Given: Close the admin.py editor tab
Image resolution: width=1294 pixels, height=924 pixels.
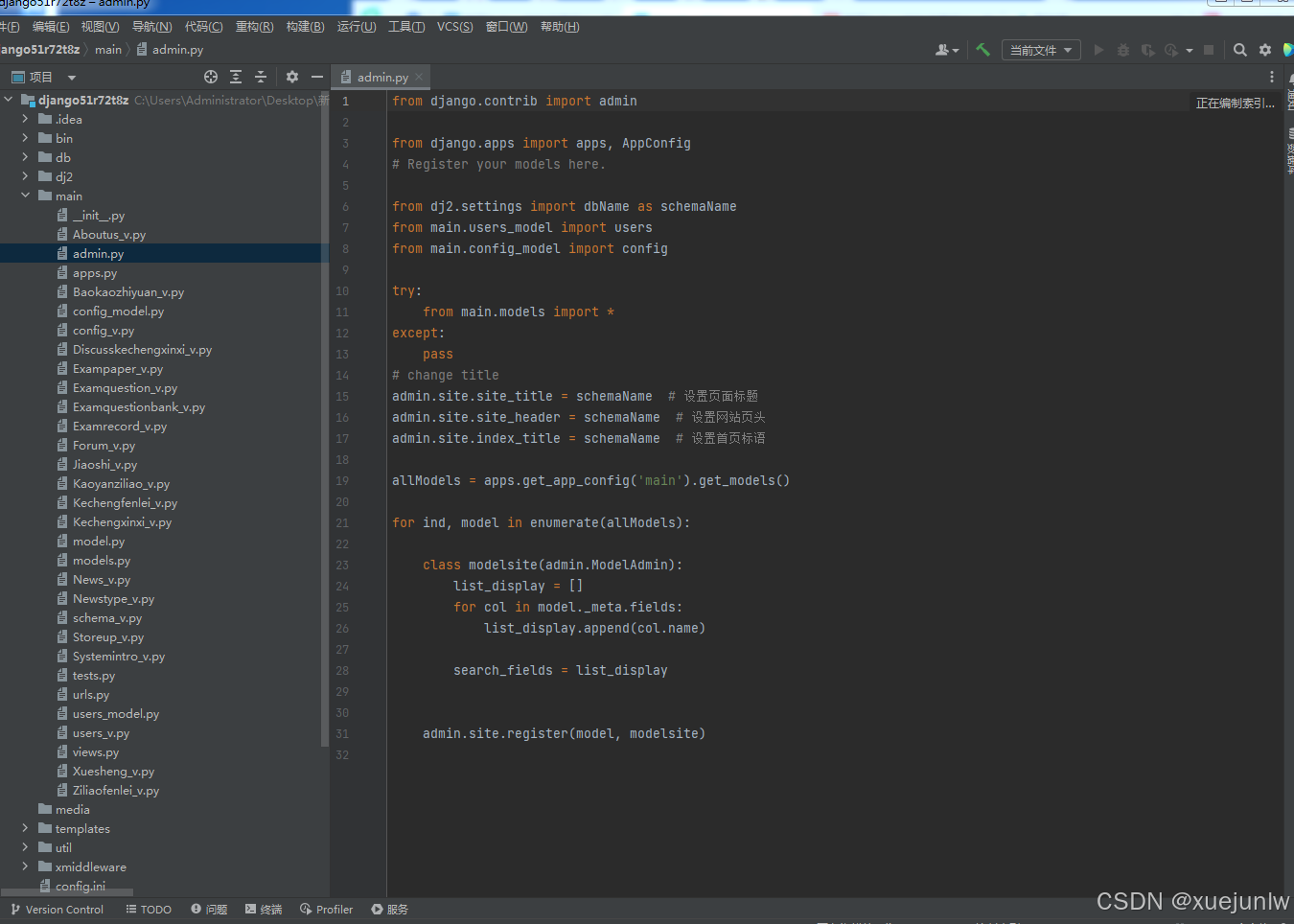Looking at the screenshot, I should click(419, 77).
